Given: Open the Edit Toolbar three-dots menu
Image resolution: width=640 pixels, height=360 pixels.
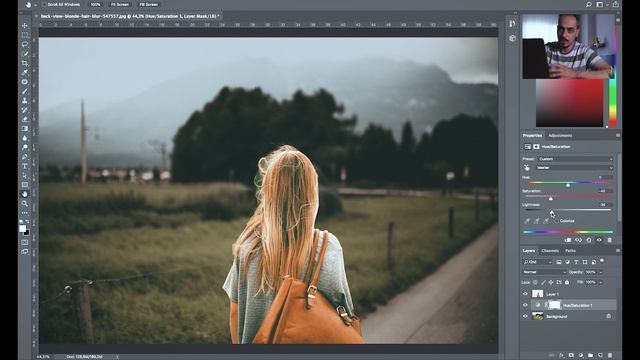Looking at the screenshot, I should click(x=25, y=213).
